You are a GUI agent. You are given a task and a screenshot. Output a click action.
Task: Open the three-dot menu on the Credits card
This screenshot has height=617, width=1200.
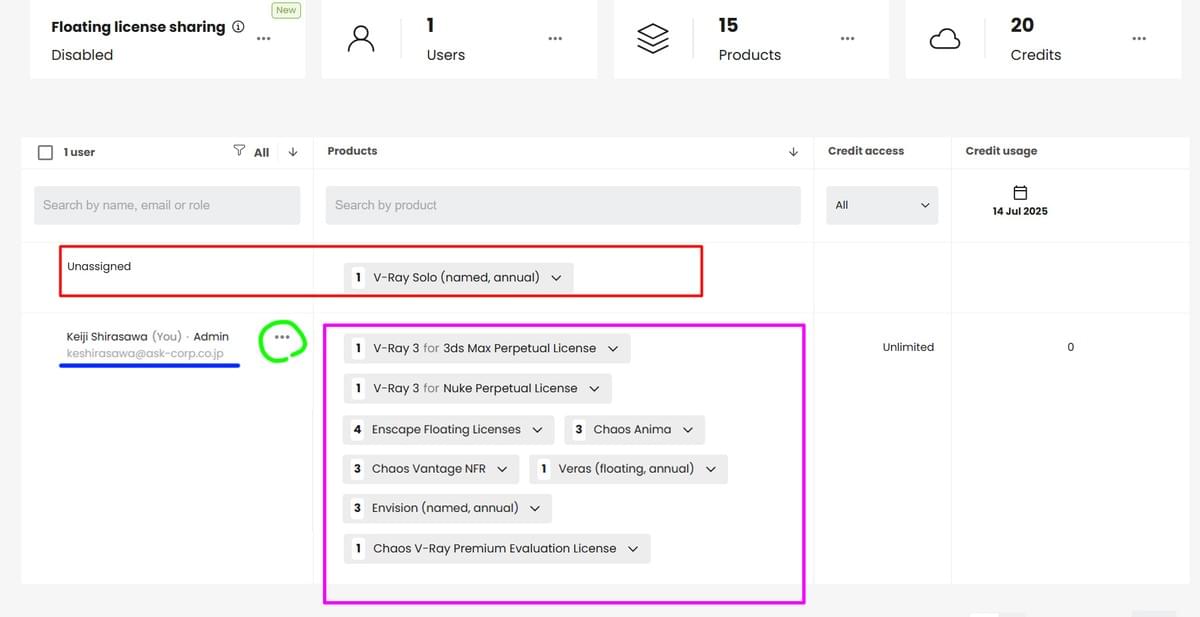1139,39
